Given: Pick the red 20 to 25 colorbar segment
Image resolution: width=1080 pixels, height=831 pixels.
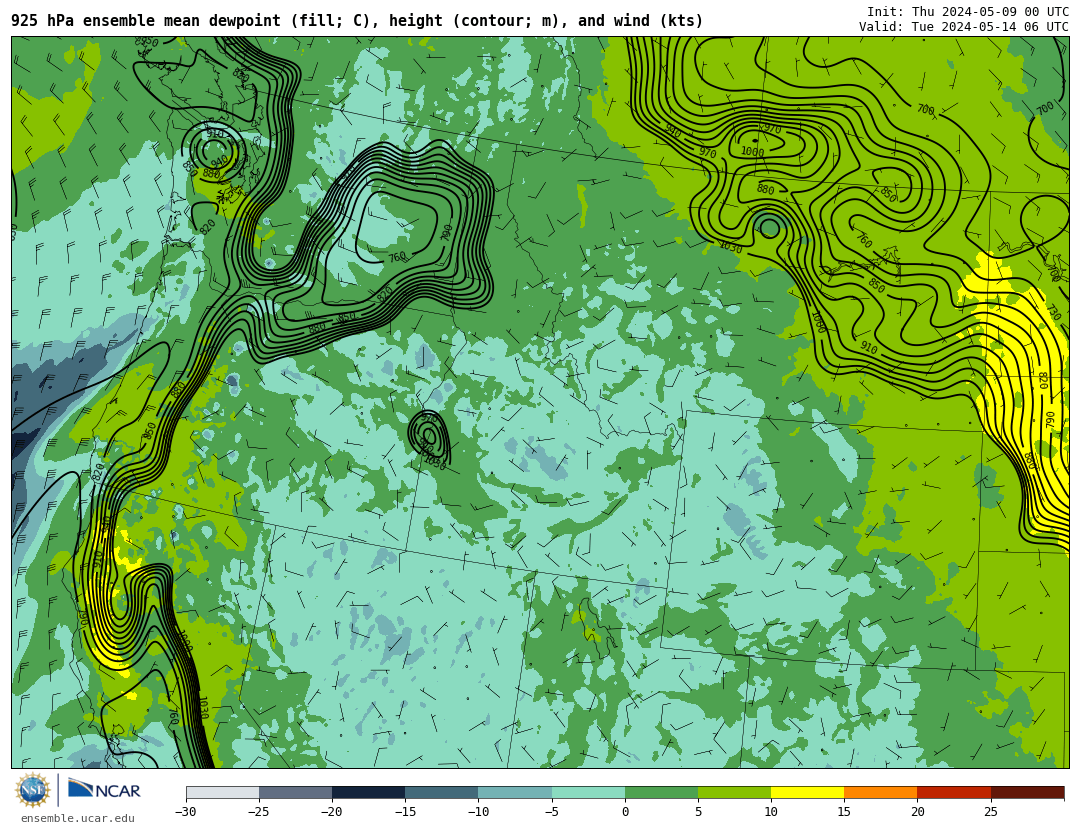Looking at the screenshot, I should click(954, 793).
